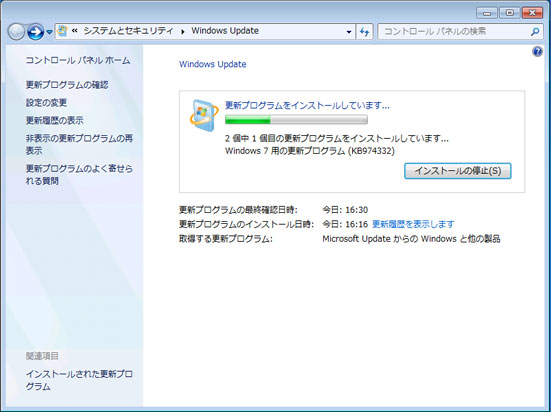Click システムとセキュリティ breadcrumb in address bar
The image size is (551, 412).
tap(128, 31)
